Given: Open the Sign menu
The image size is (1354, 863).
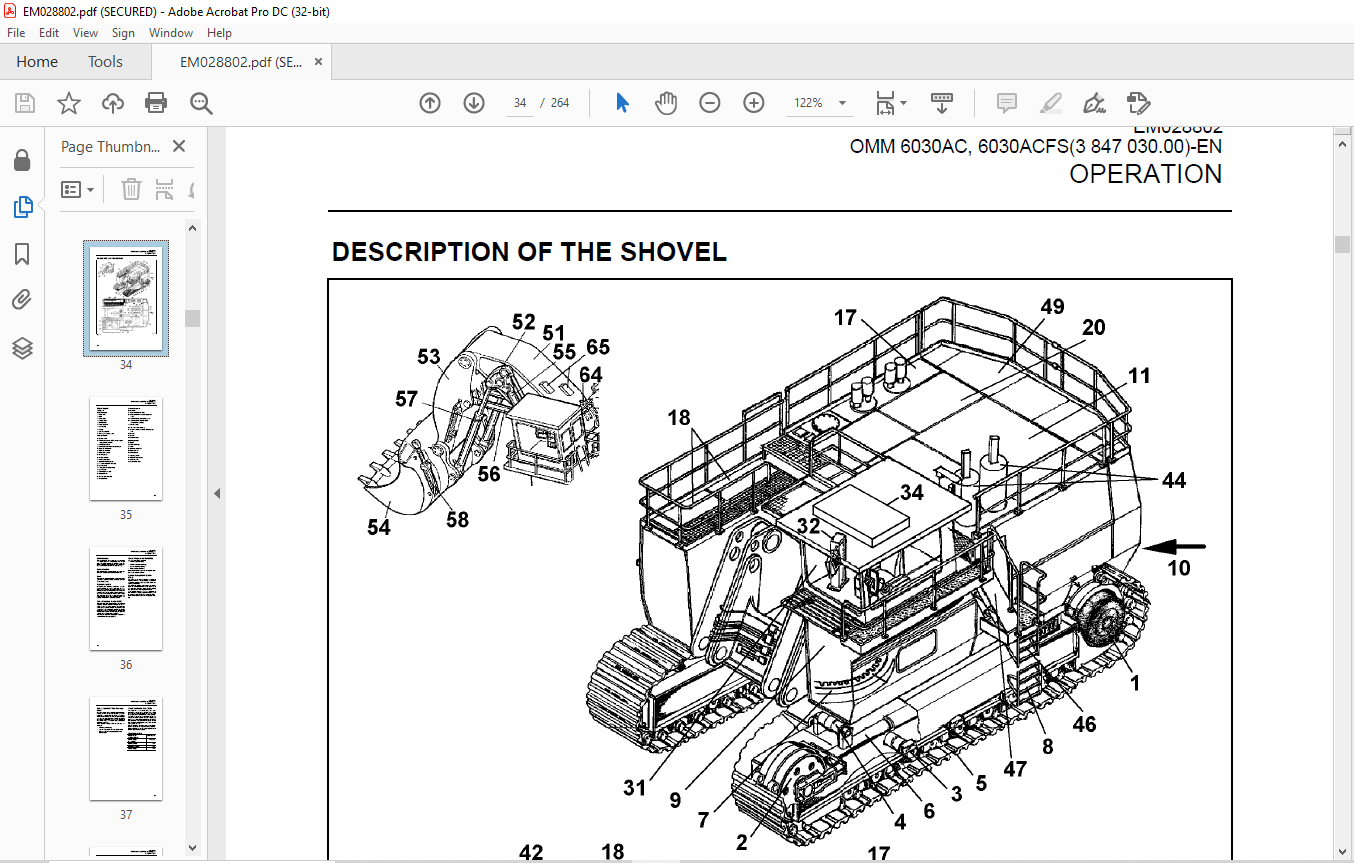Looking at the screenshot, I should tap(123, 33).
